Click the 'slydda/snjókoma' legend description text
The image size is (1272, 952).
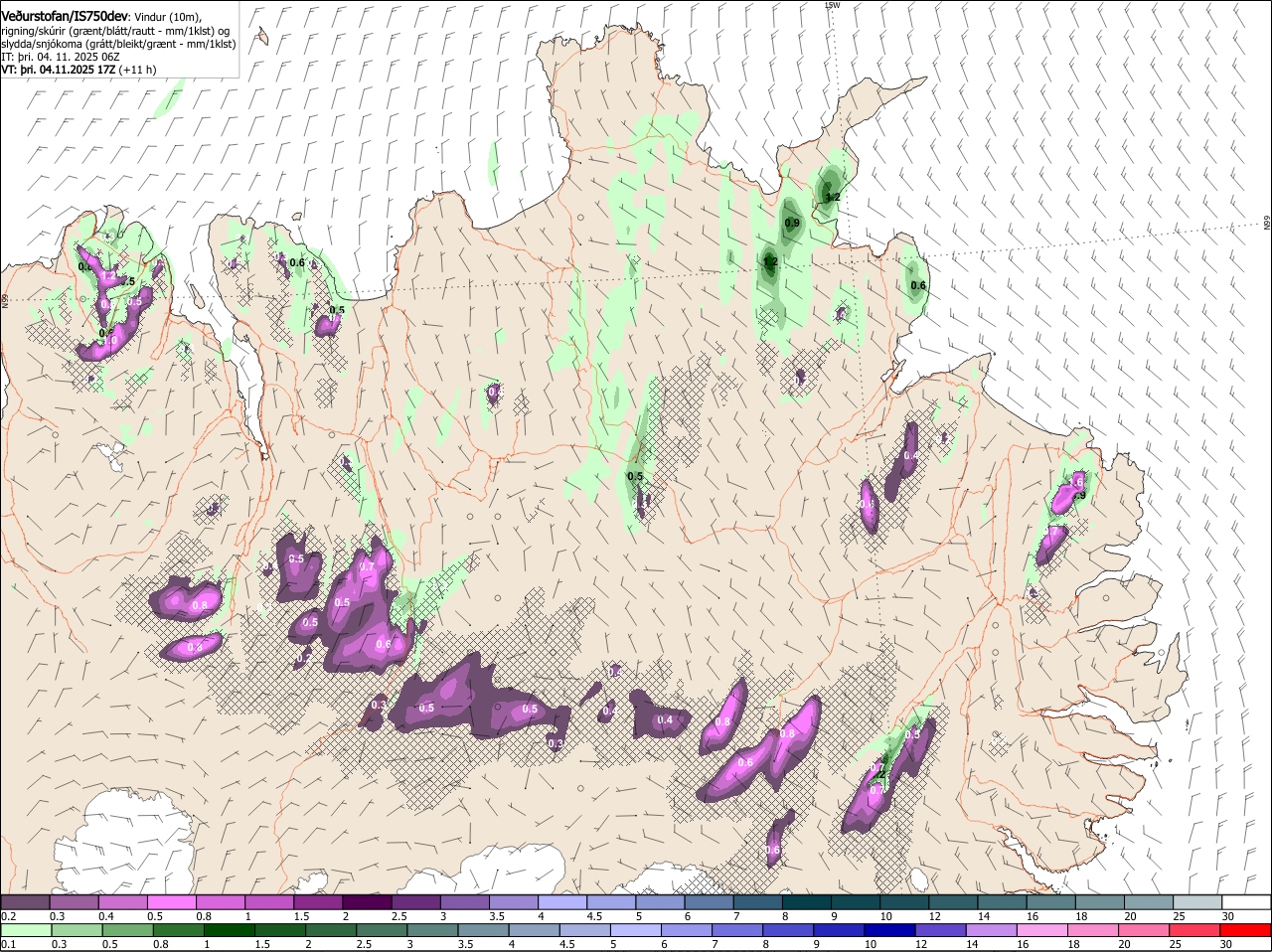[x=42, y=44]
